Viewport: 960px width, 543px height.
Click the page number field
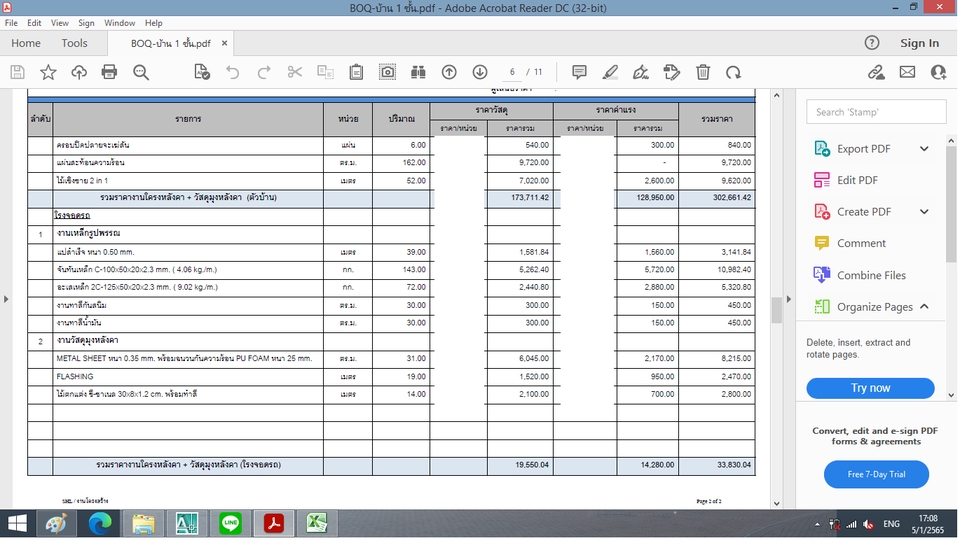(x=512, y=72)
